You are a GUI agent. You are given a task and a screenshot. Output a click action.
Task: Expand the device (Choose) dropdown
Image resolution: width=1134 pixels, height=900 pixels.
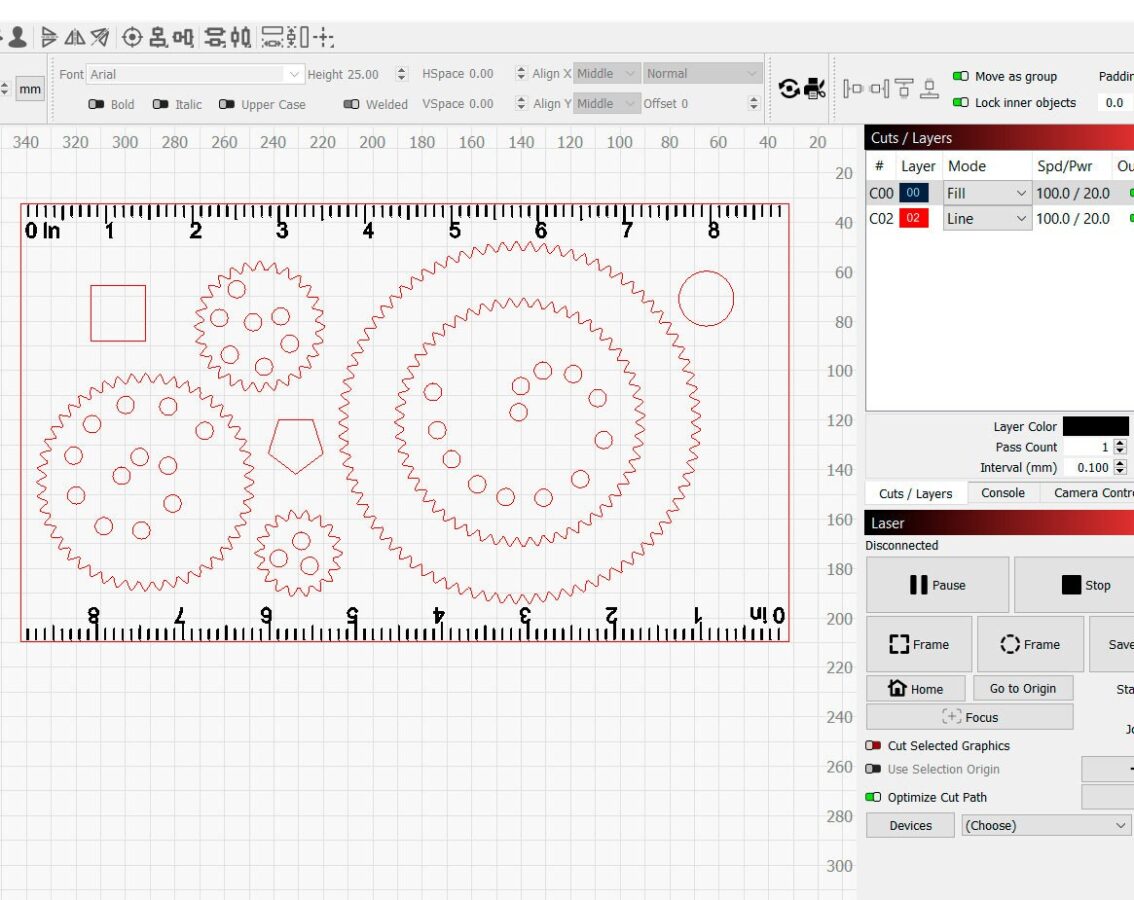pos(1046,825)
